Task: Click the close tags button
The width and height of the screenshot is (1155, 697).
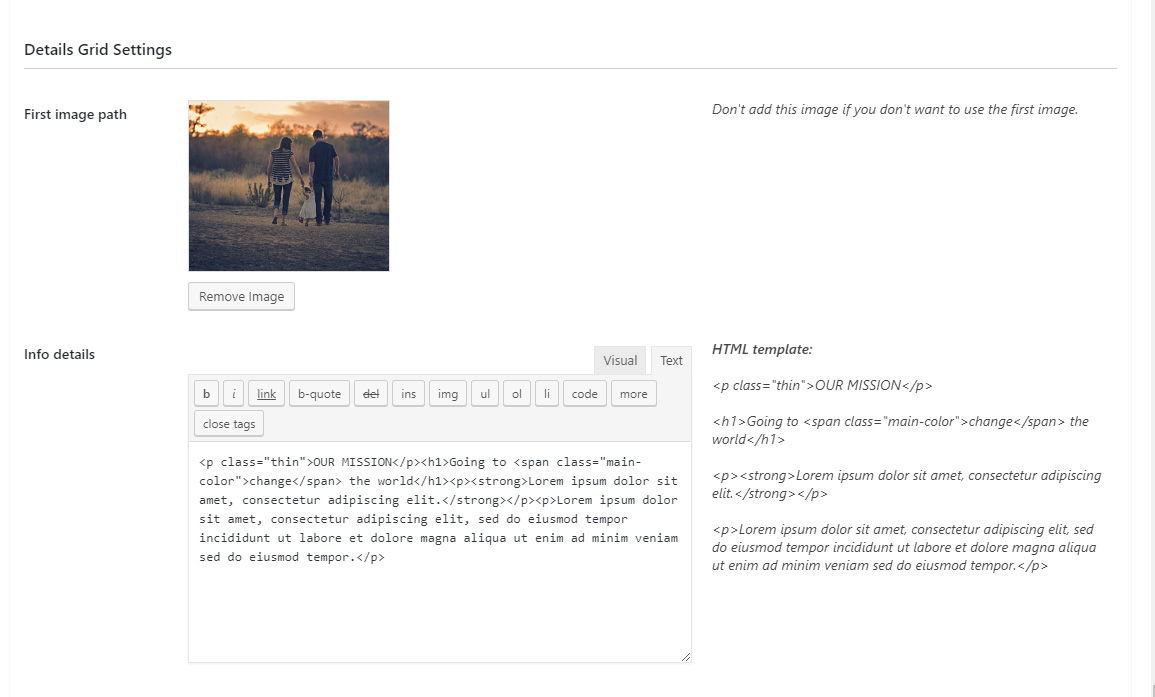Action: [x=229, y=424]
